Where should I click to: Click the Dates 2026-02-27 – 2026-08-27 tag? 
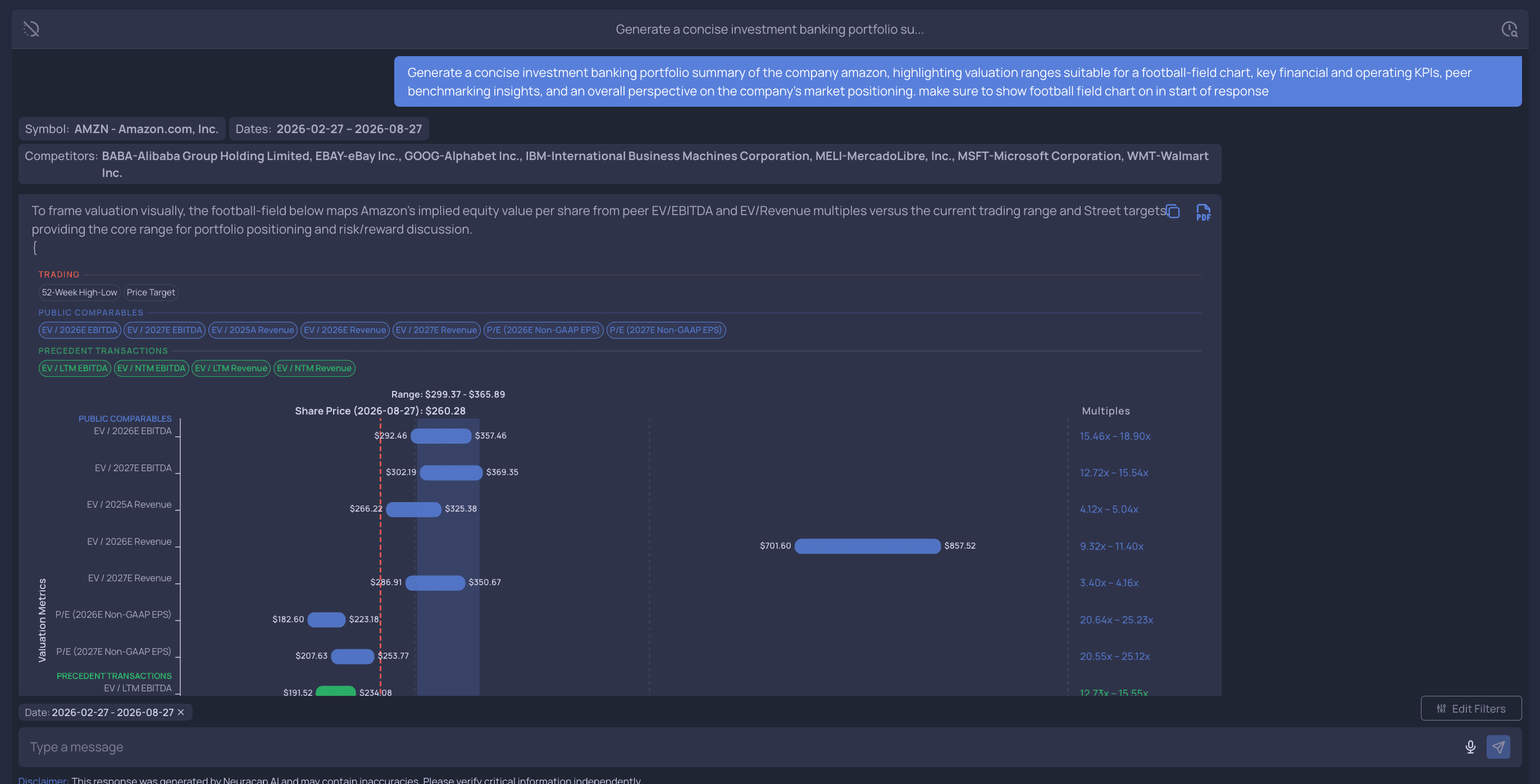tap(329, 129)
